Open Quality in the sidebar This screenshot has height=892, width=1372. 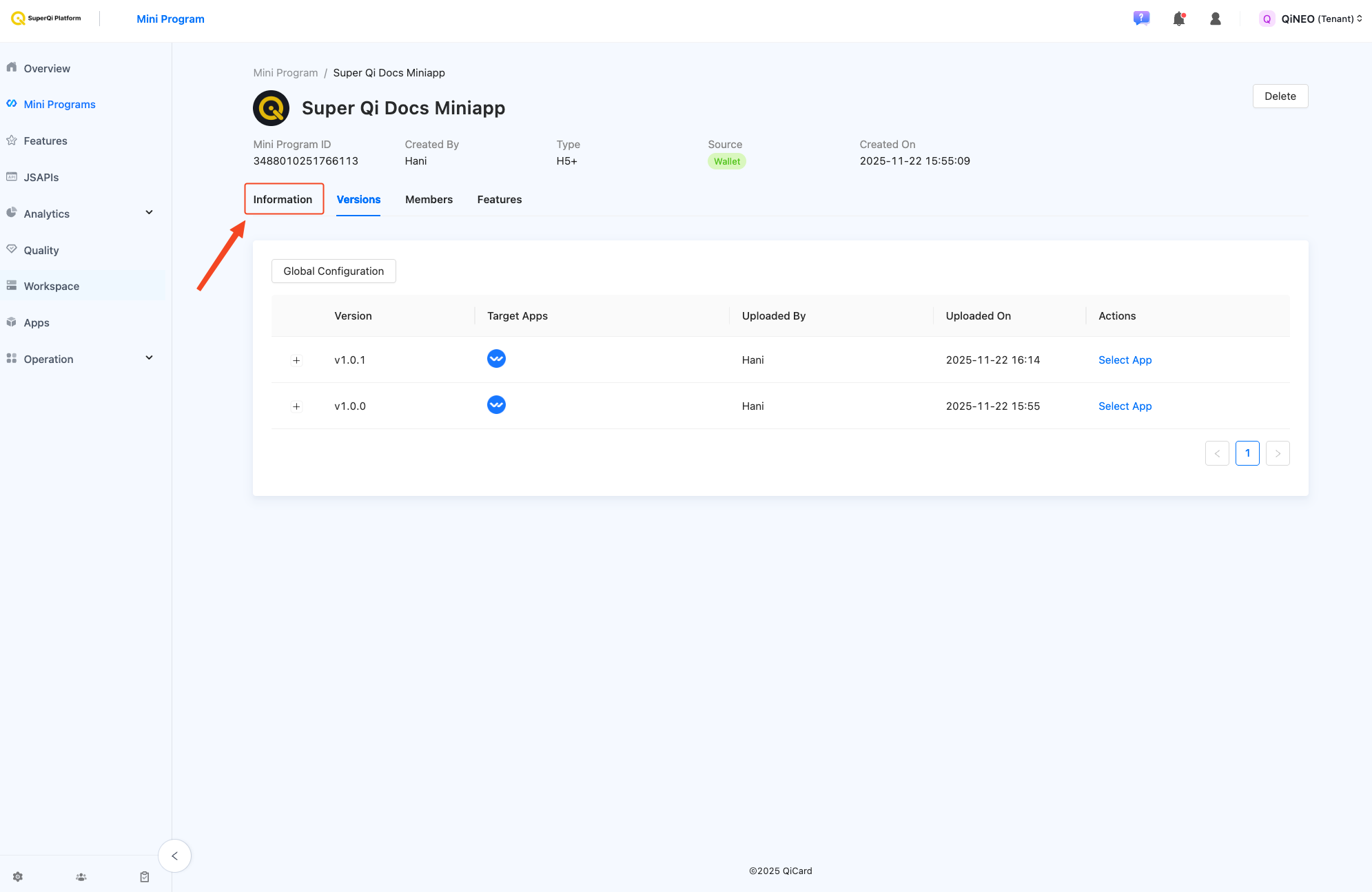point(41,251)
